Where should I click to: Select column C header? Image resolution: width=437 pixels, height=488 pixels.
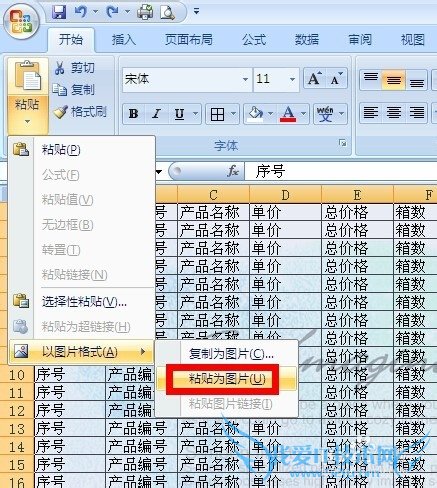click(213, 195)
